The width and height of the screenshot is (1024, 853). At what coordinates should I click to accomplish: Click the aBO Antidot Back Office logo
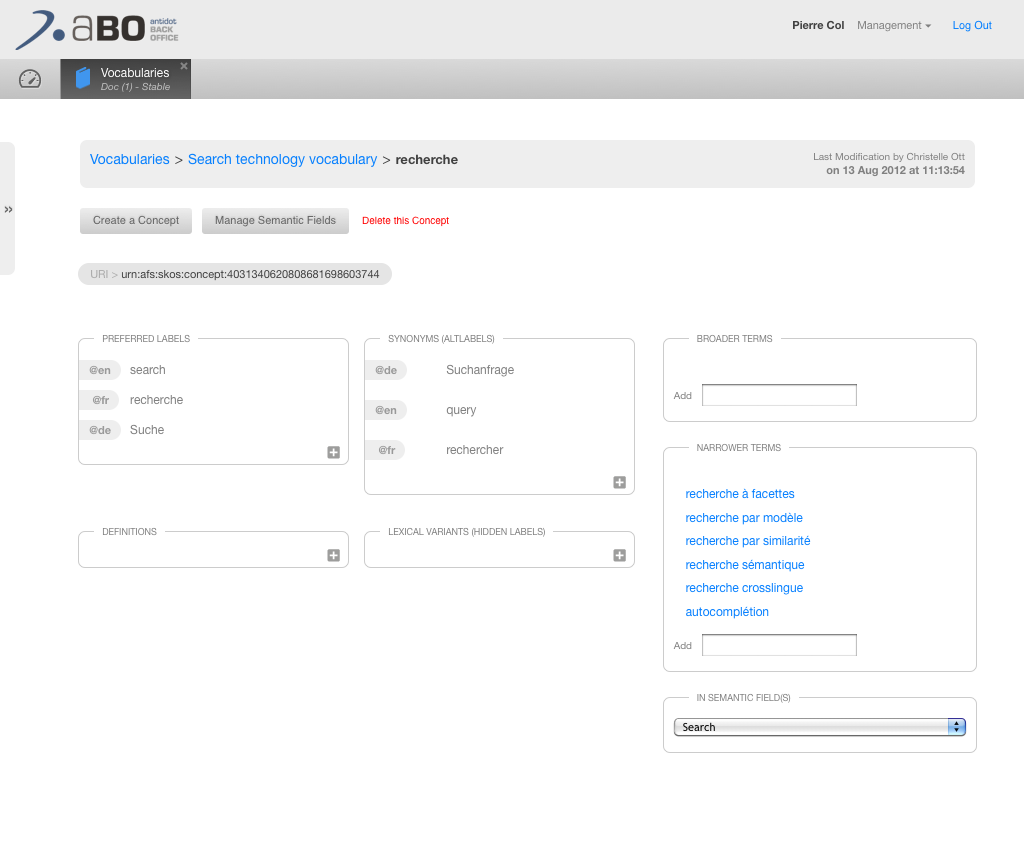97,29
